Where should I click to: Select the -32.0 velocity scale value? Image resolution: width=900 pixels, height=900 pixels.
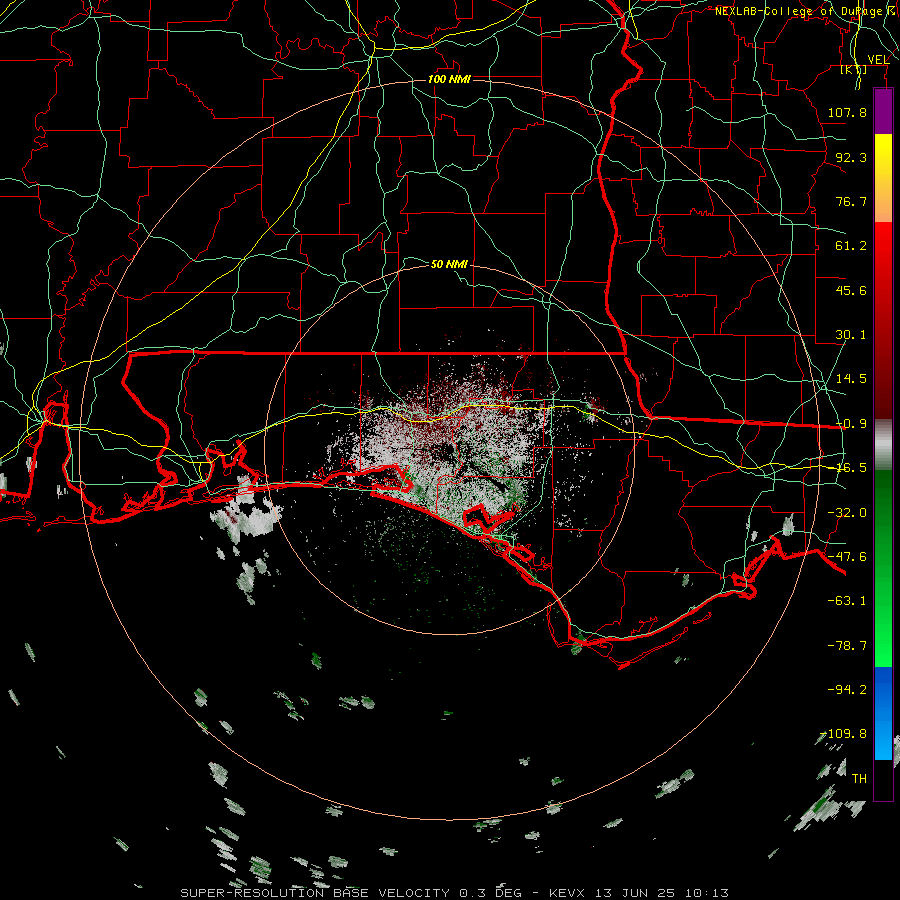(847, 513)
